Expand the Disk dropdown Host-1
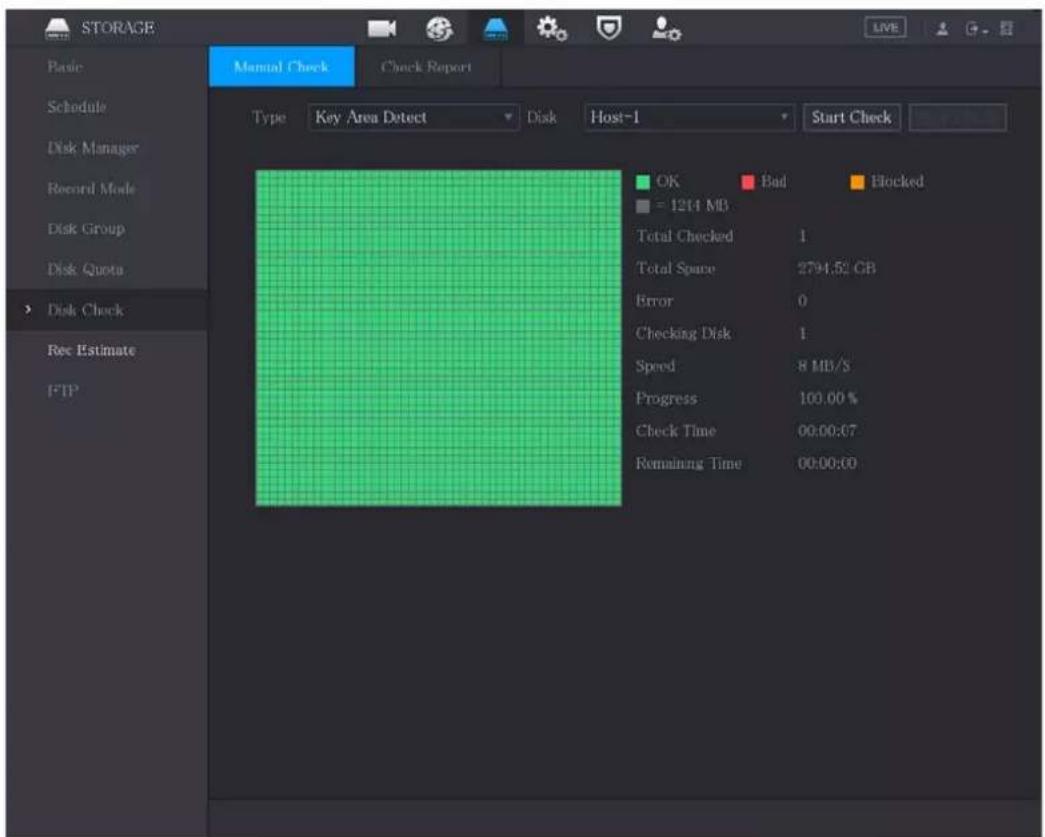 tap(689, 117)
